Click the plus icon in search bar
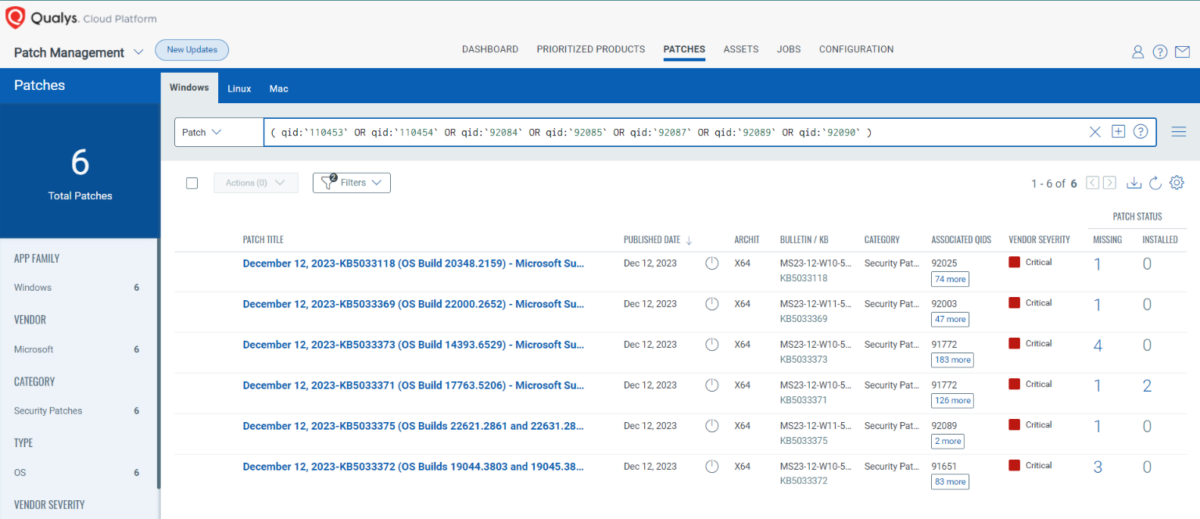This screenshot has height=519, width=1200. coord(1118,132)
